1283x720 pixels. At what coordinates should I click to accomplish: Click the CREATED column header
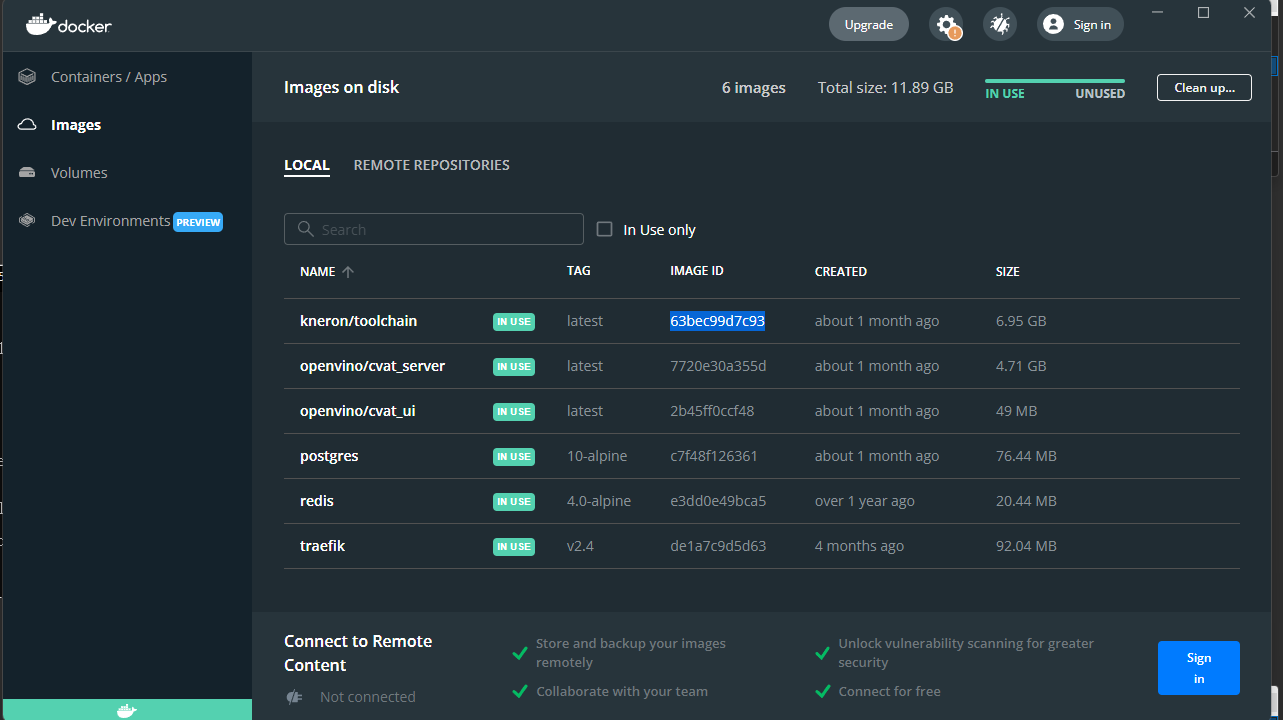(841, 271)
